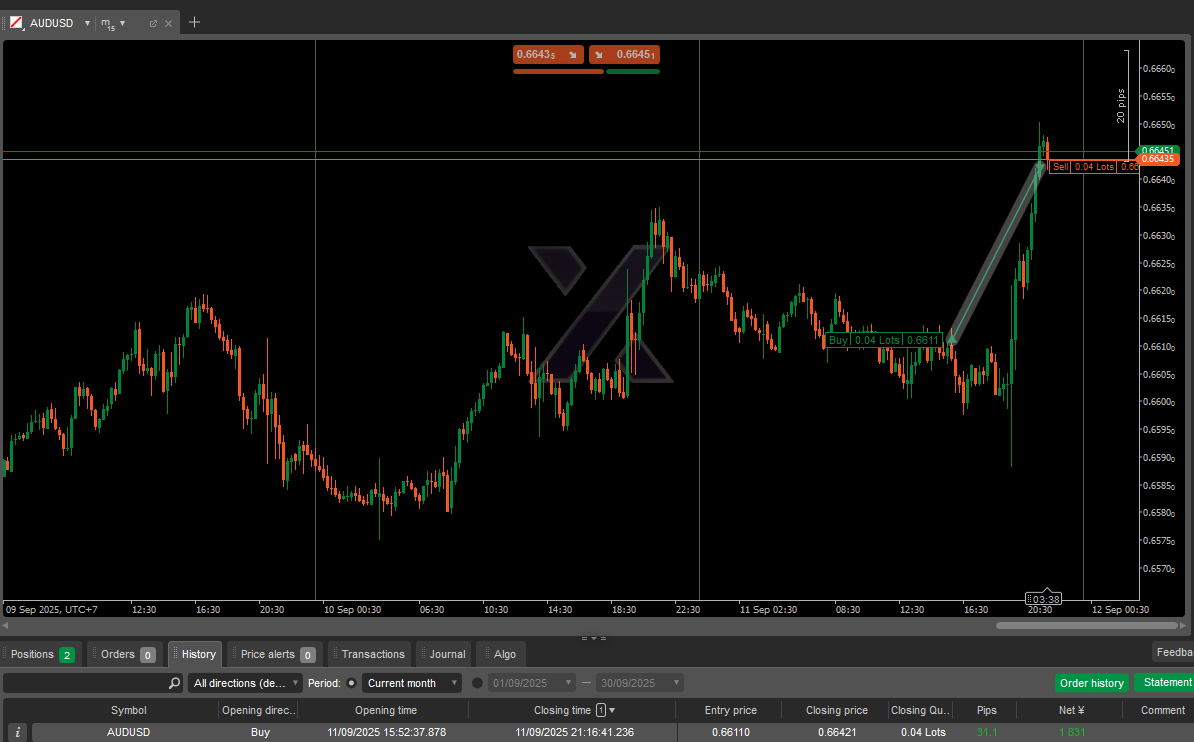Select the preset Period radio button
Screen dimensions: 1194x742
click(351, 683)
